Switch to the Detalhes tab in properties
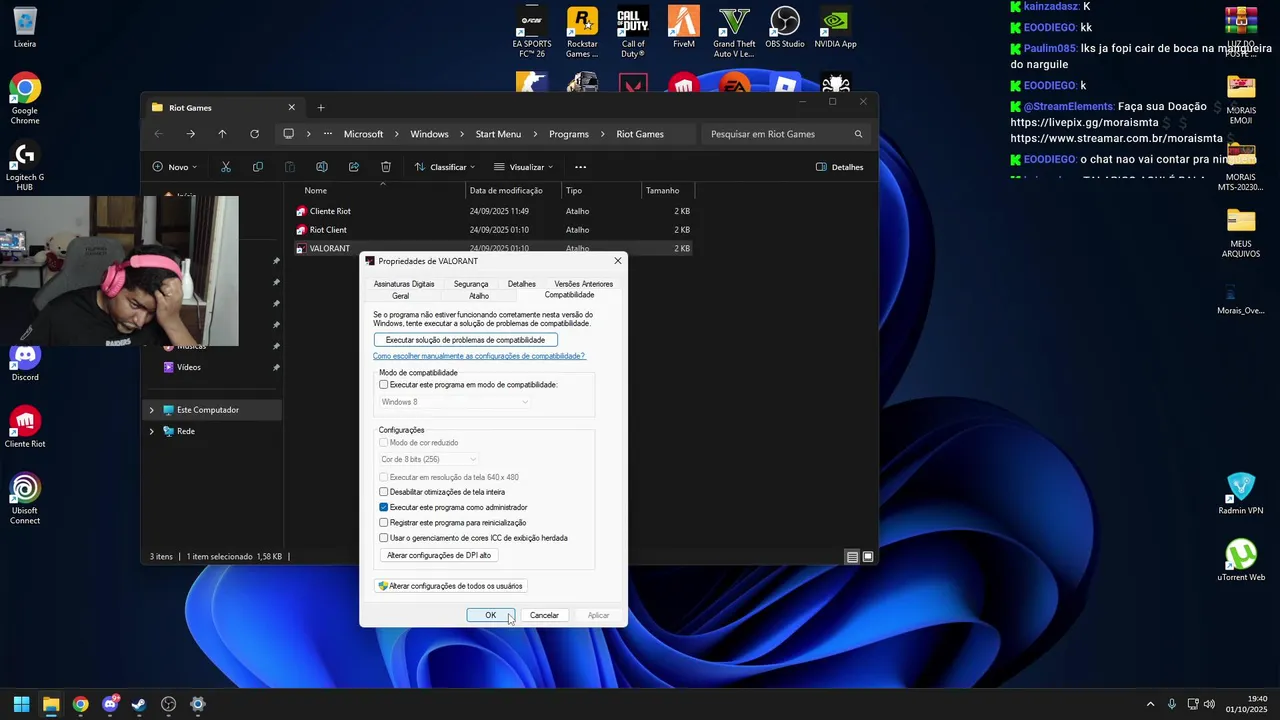Viewport: 1280px width, 720px height. tap(522, 284)
